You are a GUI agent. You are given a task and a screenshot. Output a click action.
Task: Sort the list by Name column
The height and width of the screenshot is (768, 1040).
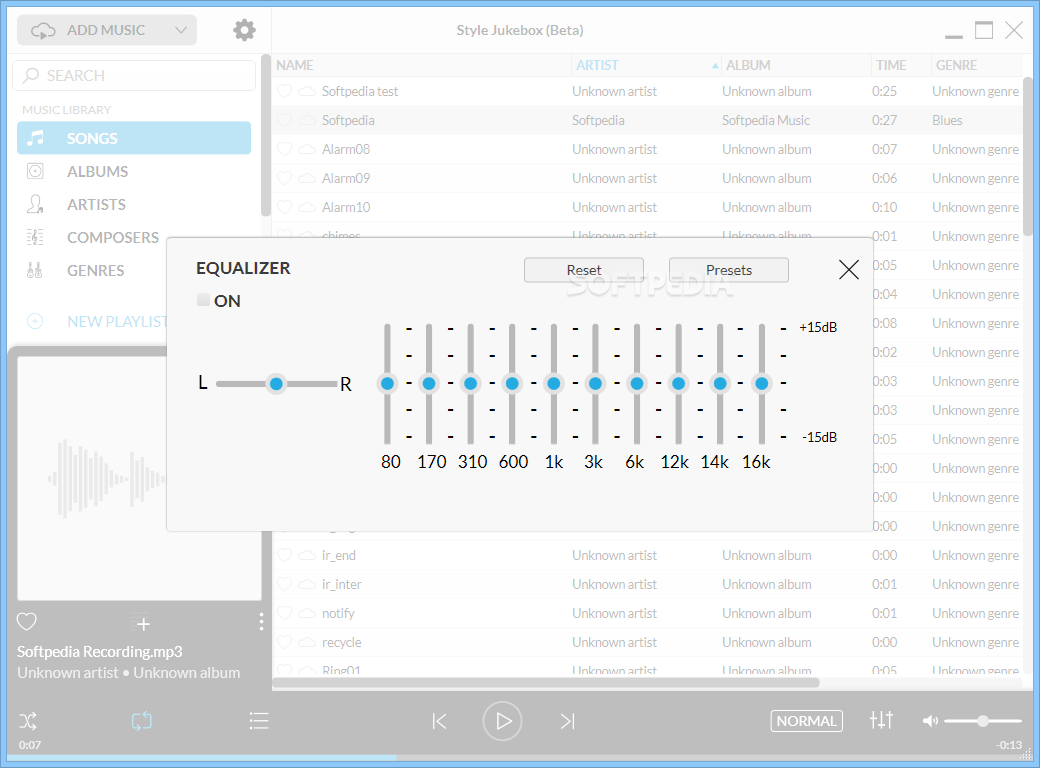[x=294, y=65]
